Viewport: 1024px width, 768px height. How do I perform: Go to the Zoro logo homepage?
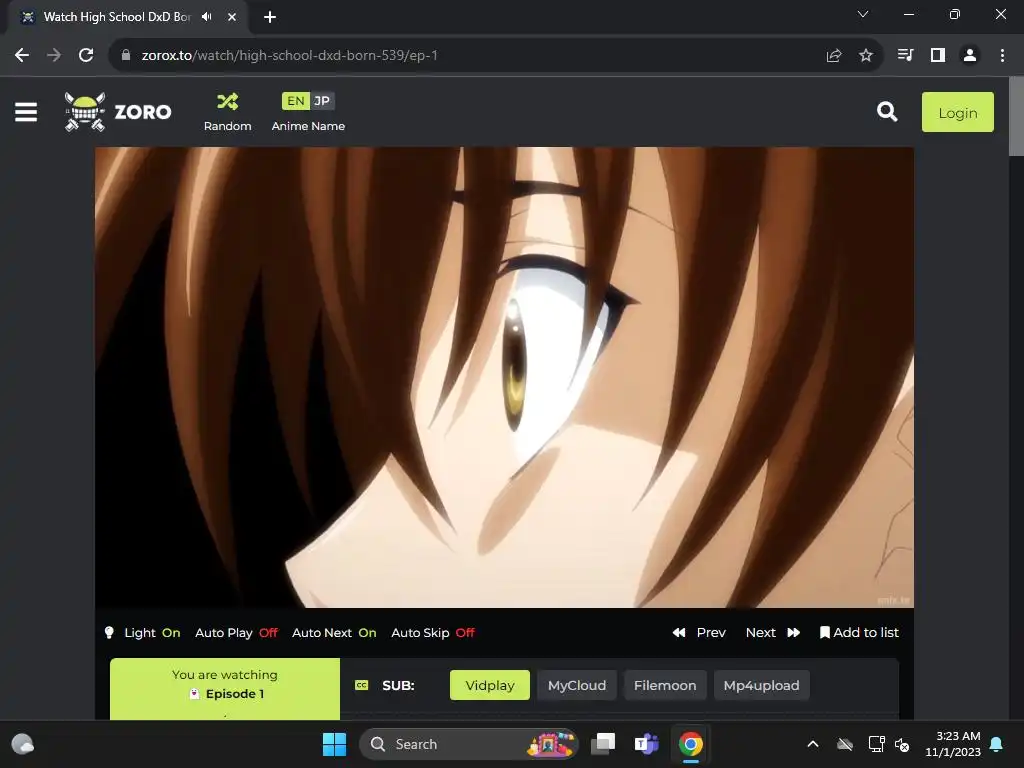pyautogui.click(x=118, y=112)
